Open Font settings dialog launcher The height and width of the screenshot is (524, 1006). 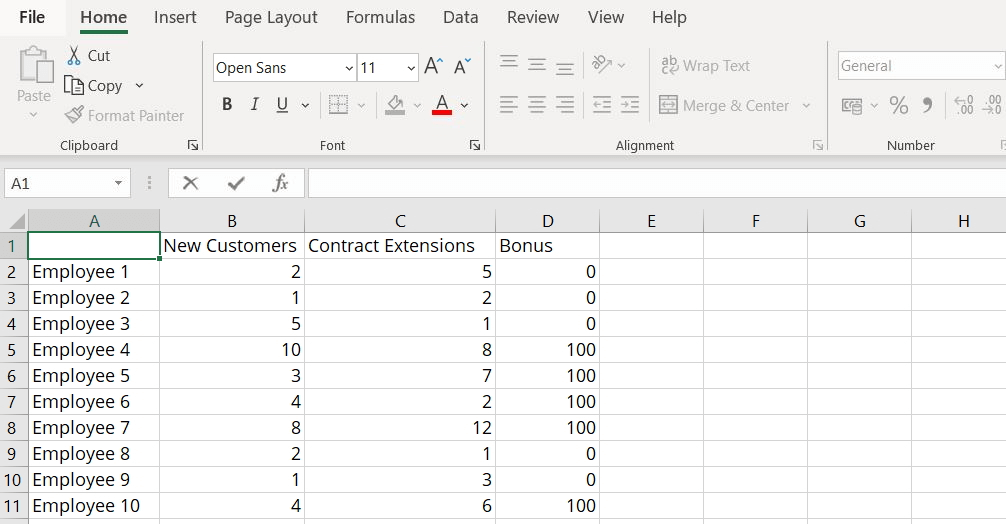click(475, 146)
